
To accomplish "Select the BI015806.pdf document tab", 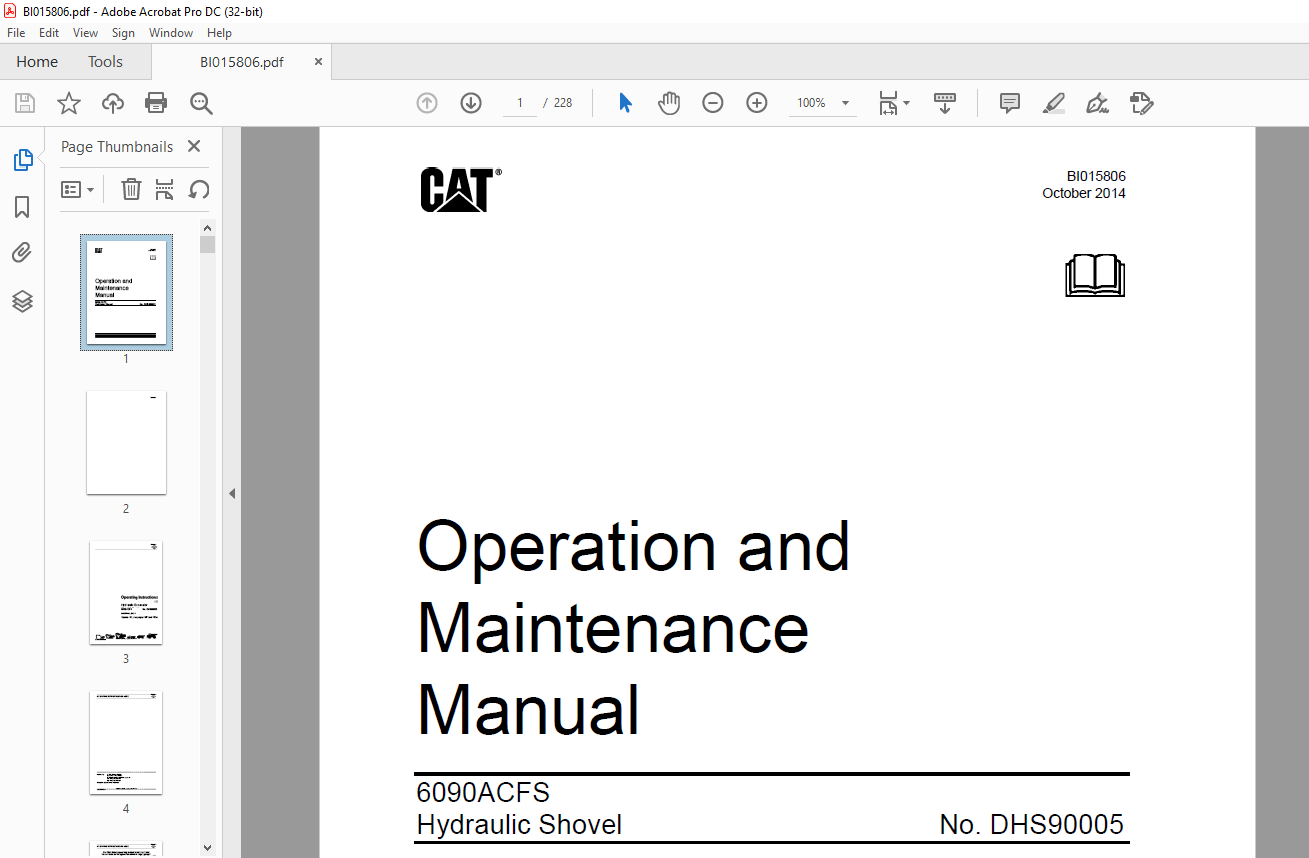I will [241, 62].
